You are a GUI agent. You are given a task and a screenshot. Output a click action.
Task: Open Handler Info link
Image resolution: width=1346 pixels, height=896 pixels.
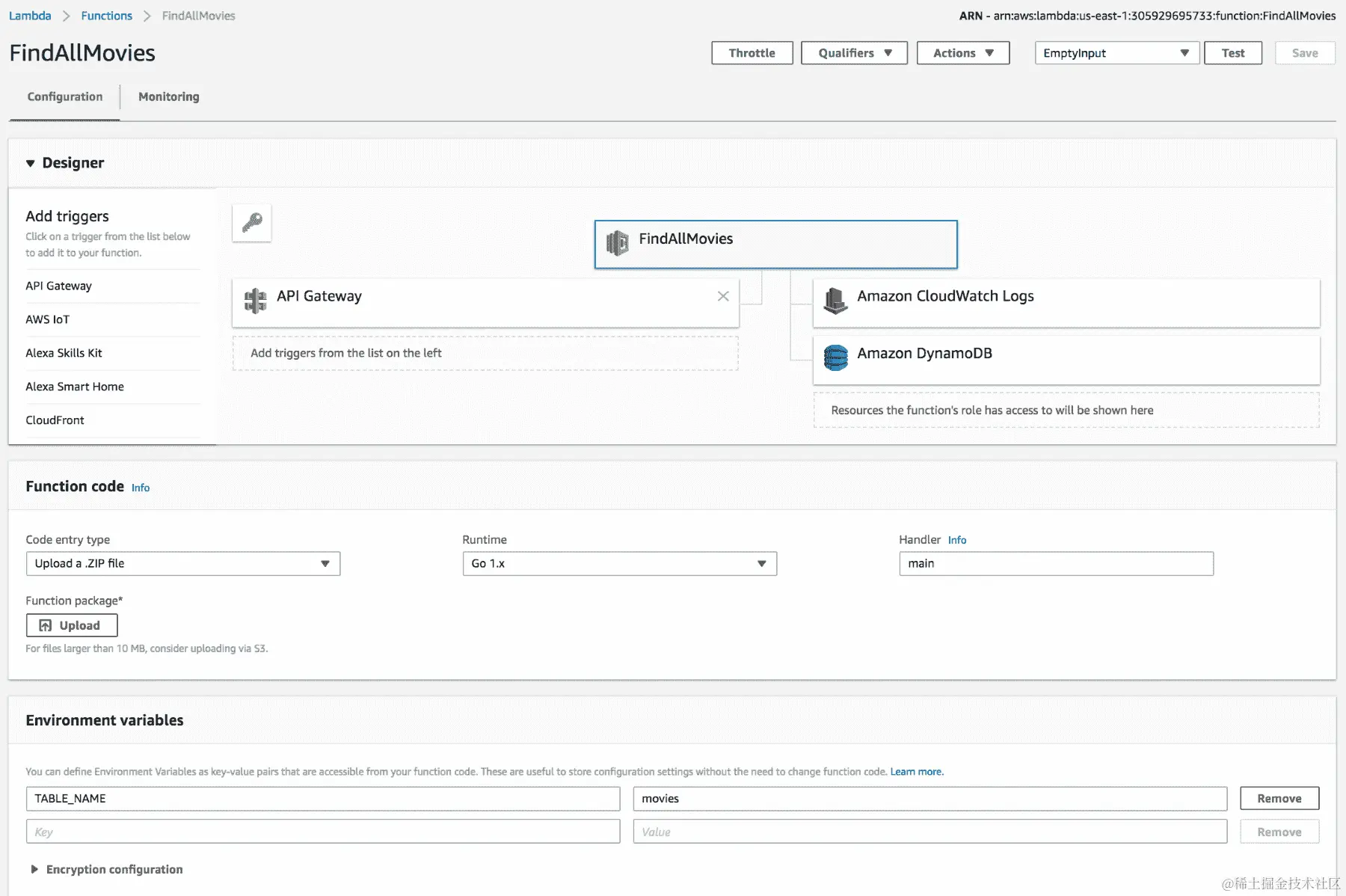957,540
